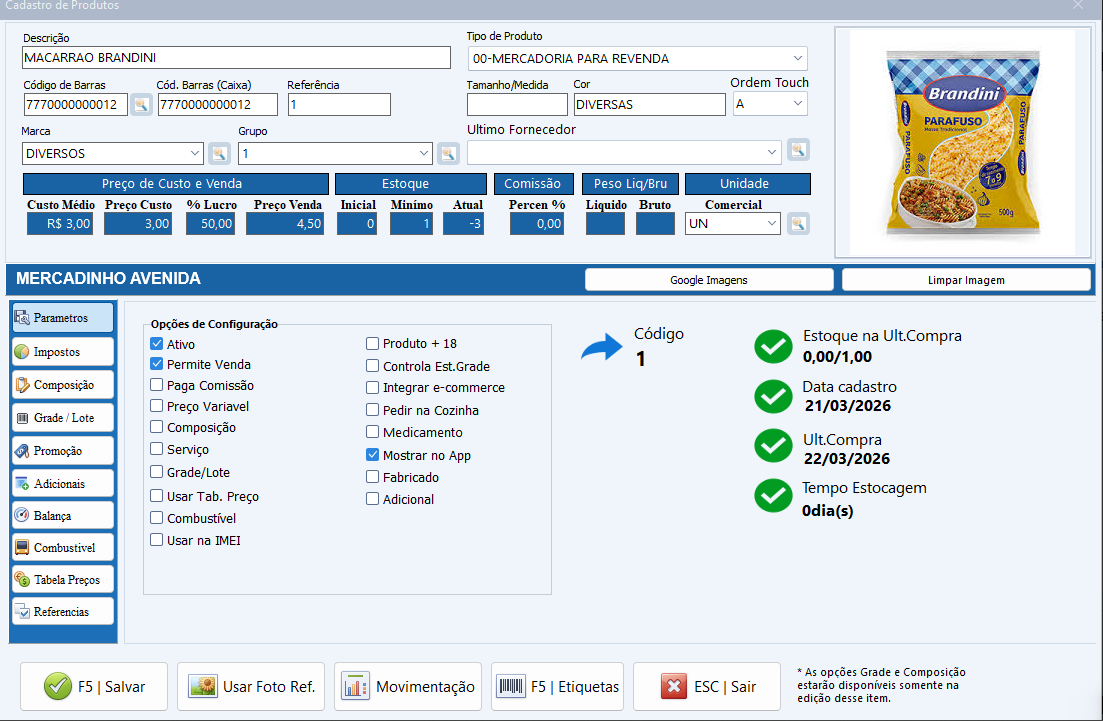The image size is (1103, 721).
Task: Uncheck the Permite Venda checkbox
Action: tap(156, 364)
